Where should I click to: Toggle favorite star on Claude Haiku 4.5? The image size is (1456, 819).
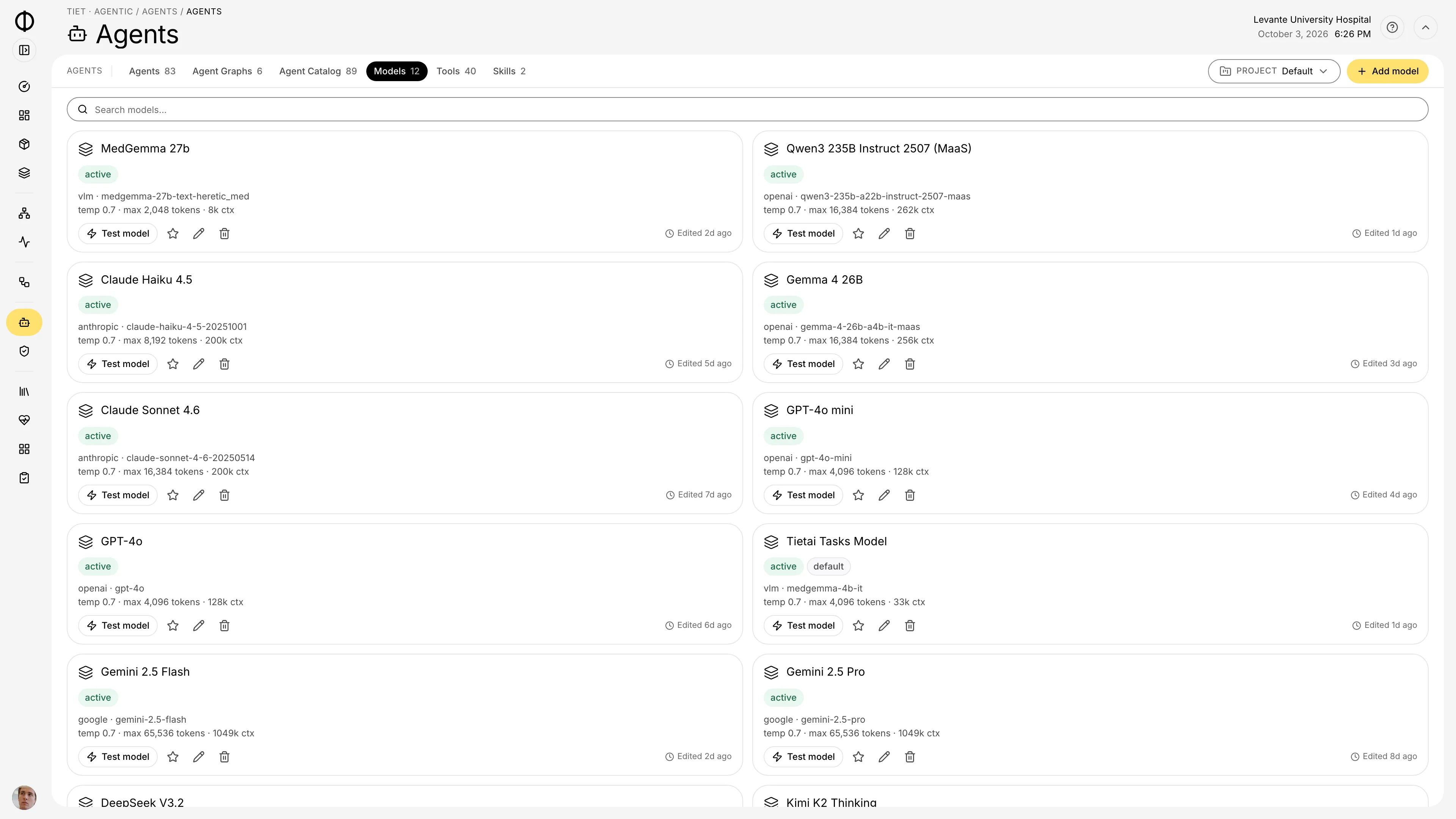(x=173, y=364)
